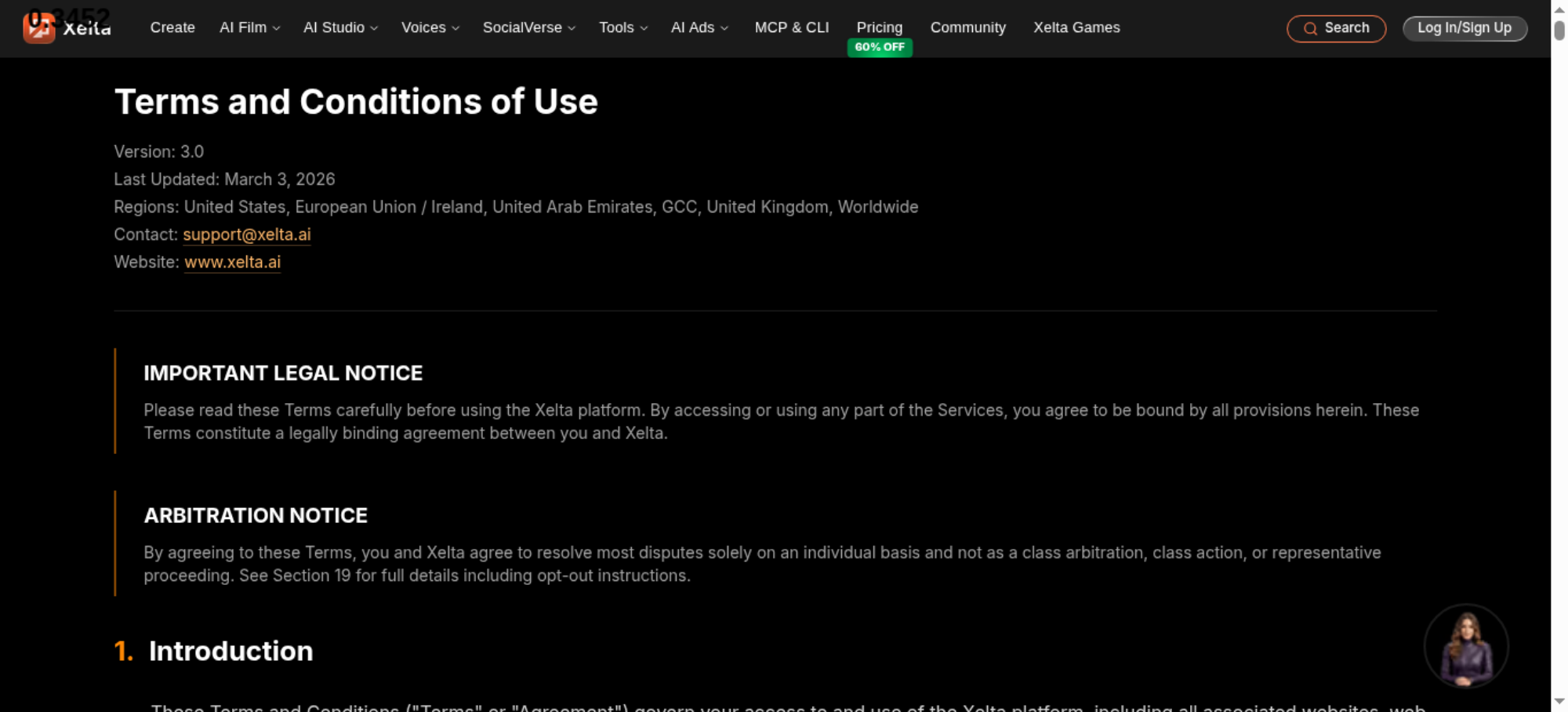Viewport: 1568px width, 712px height.
Task: Click the 'Version: 3.0' text
Action: tap(159, 151)
